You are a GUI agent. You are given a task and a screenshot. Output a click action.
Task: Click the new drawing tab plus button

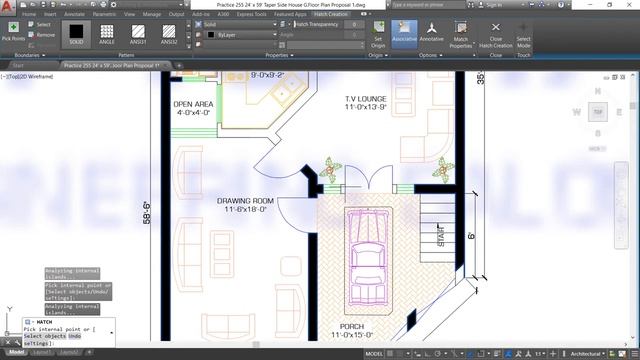(179, 65)
